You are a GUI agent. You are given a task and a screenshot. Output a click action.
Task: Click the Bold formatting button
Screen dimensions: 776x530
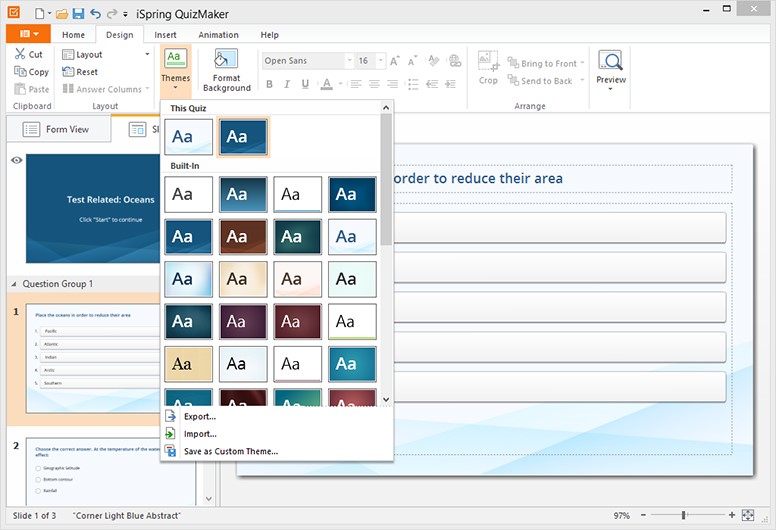pyautogui.click(x=269, y=84)
